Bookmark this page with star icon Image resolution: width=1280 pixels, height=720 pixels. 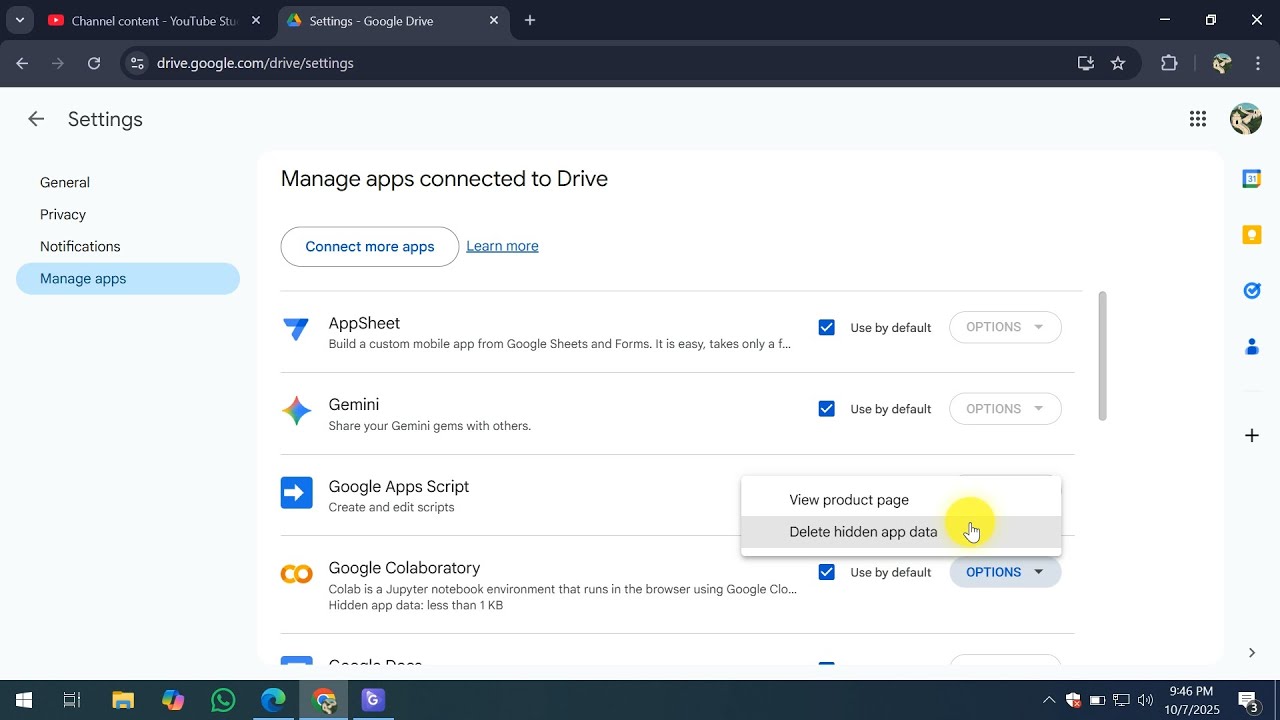(1118, 63)
